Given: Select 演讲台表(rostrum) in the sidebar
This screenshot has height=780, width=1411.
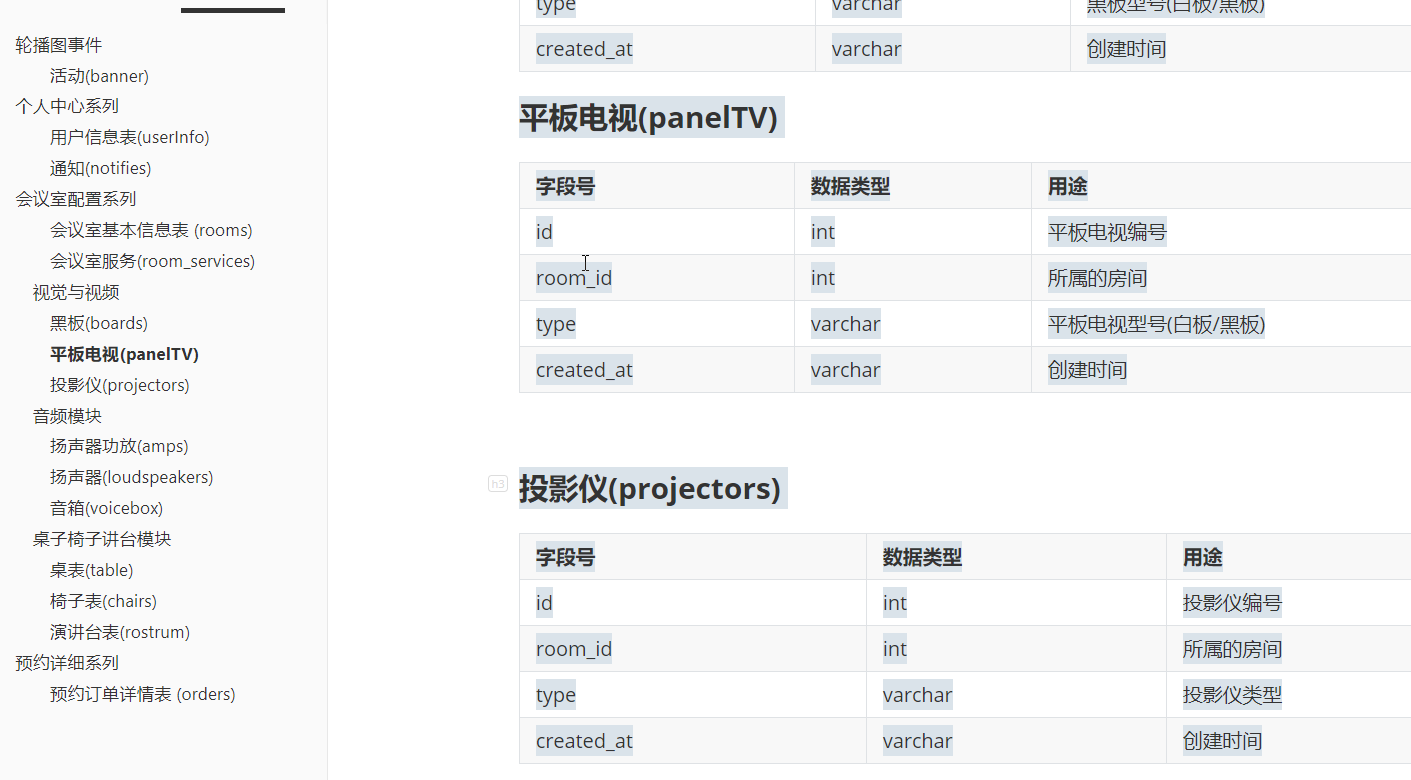Looking at the screenshot, I should click(x=118, y=631).
